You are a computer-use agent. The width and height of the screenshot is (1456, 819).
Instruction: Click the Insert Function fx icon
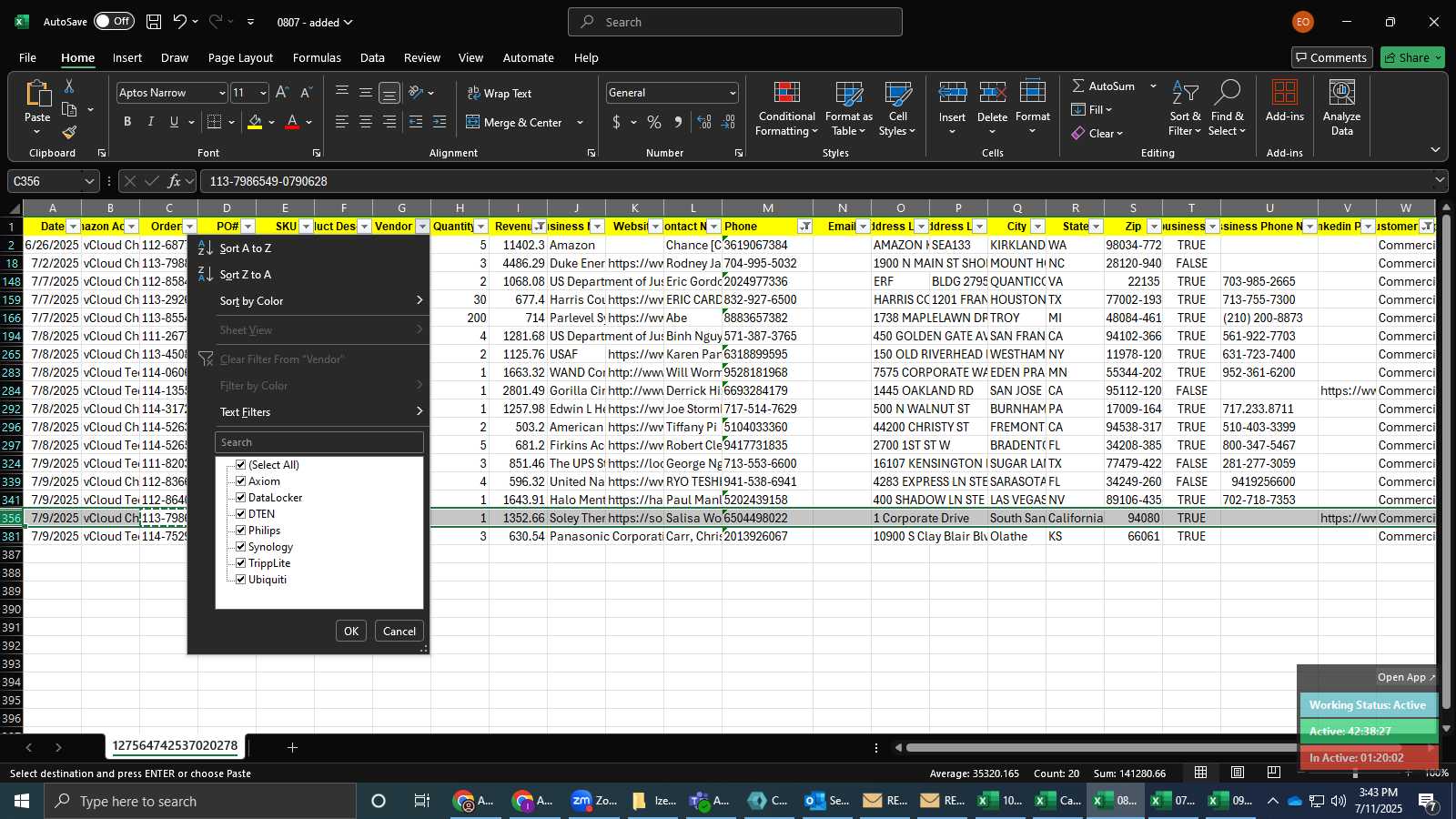[174, 181]
